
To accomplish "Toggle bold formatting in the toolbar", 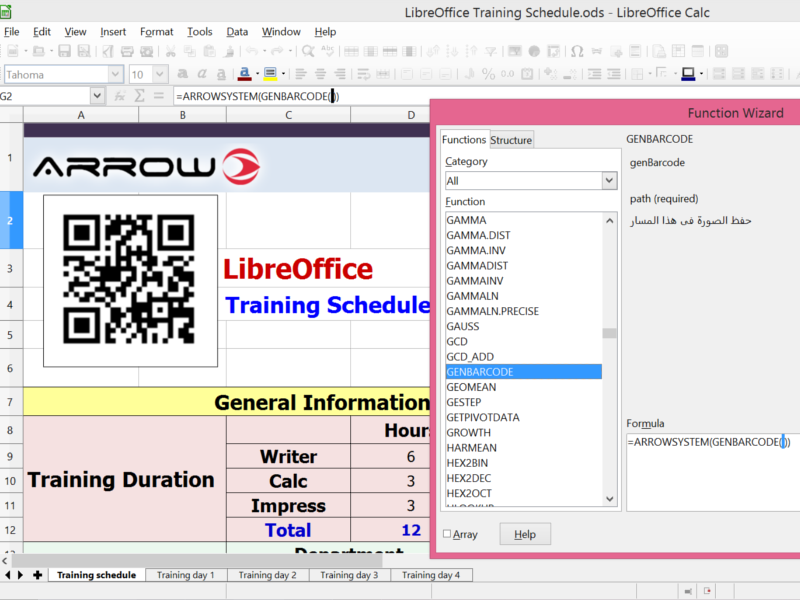I will tap(182, 73).
